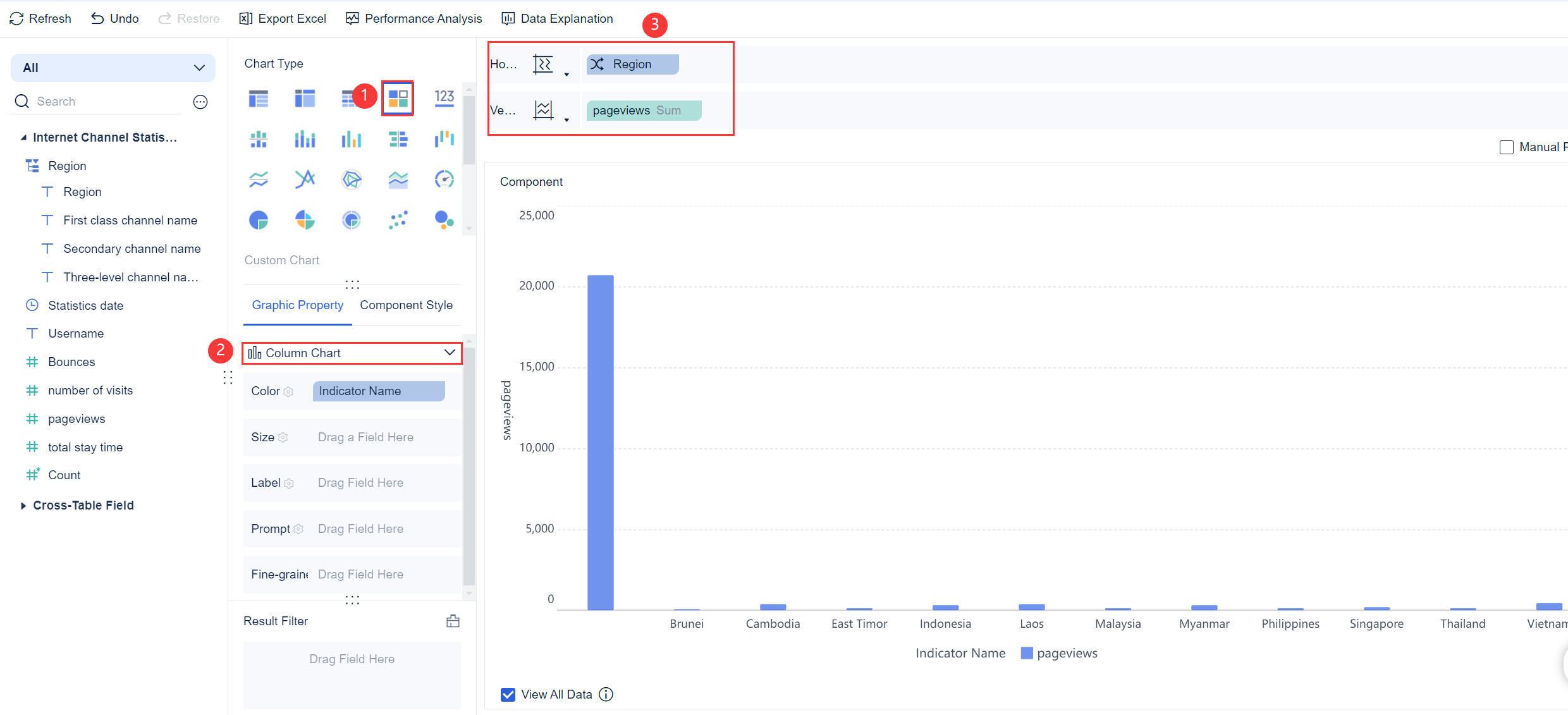
Task: Click the pageviews legend color swatch
Action: [1027, 653]
